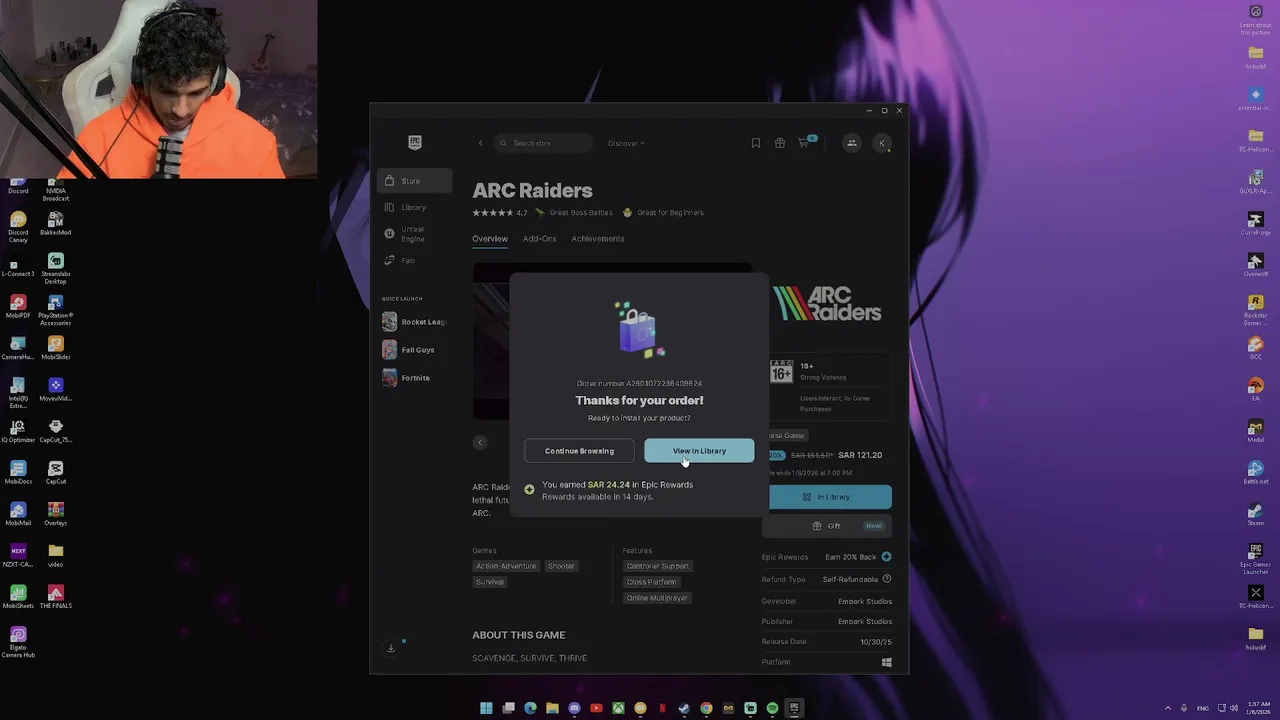Screen dimensions: 1280x720
Task: Open the shopping cart icon
Action: (803, 143)
